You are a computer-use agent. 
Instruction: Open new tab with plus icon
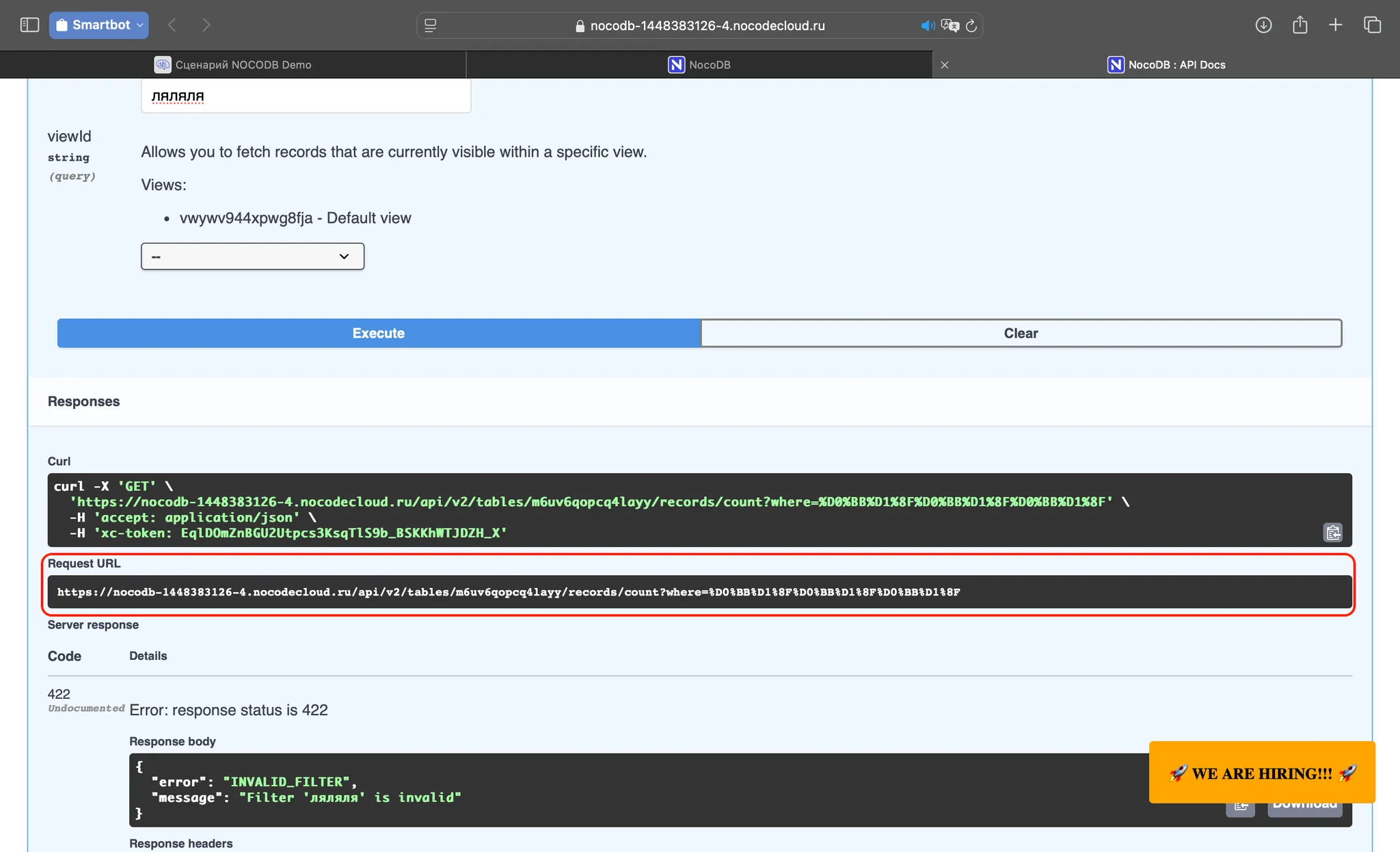coord(1335,25)
